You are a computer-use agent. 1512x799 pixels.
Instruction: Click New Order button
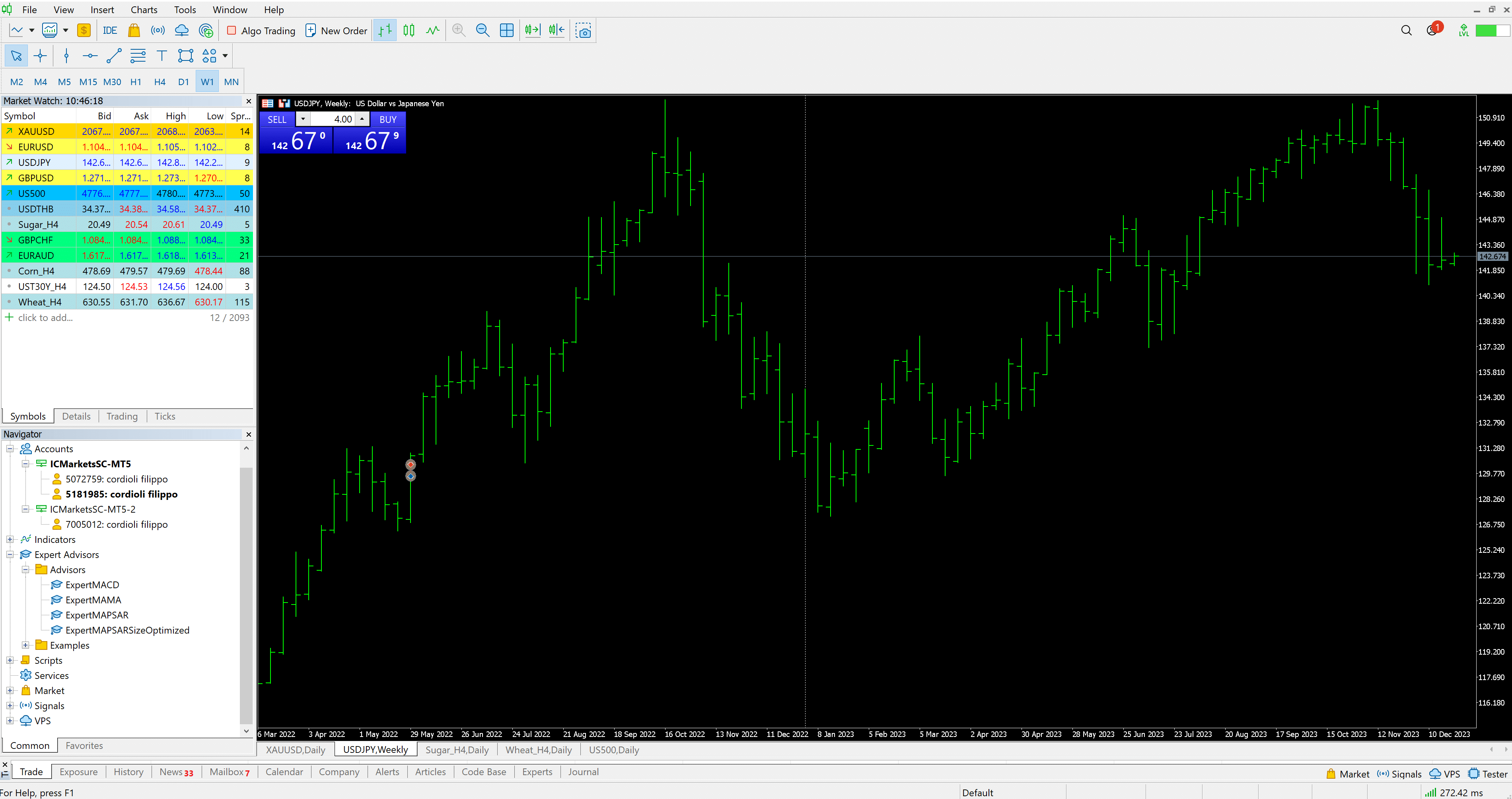(x=336, y=31)
